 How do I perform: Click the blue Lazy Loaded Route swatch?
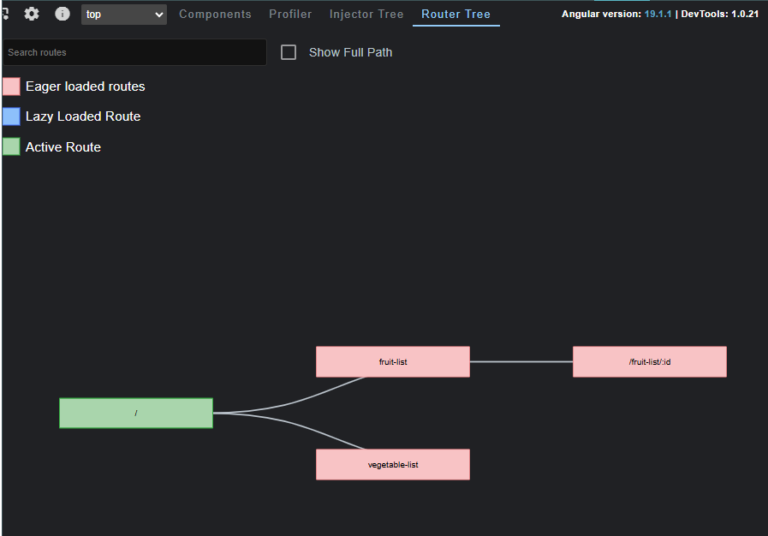(x=11, y=117)
